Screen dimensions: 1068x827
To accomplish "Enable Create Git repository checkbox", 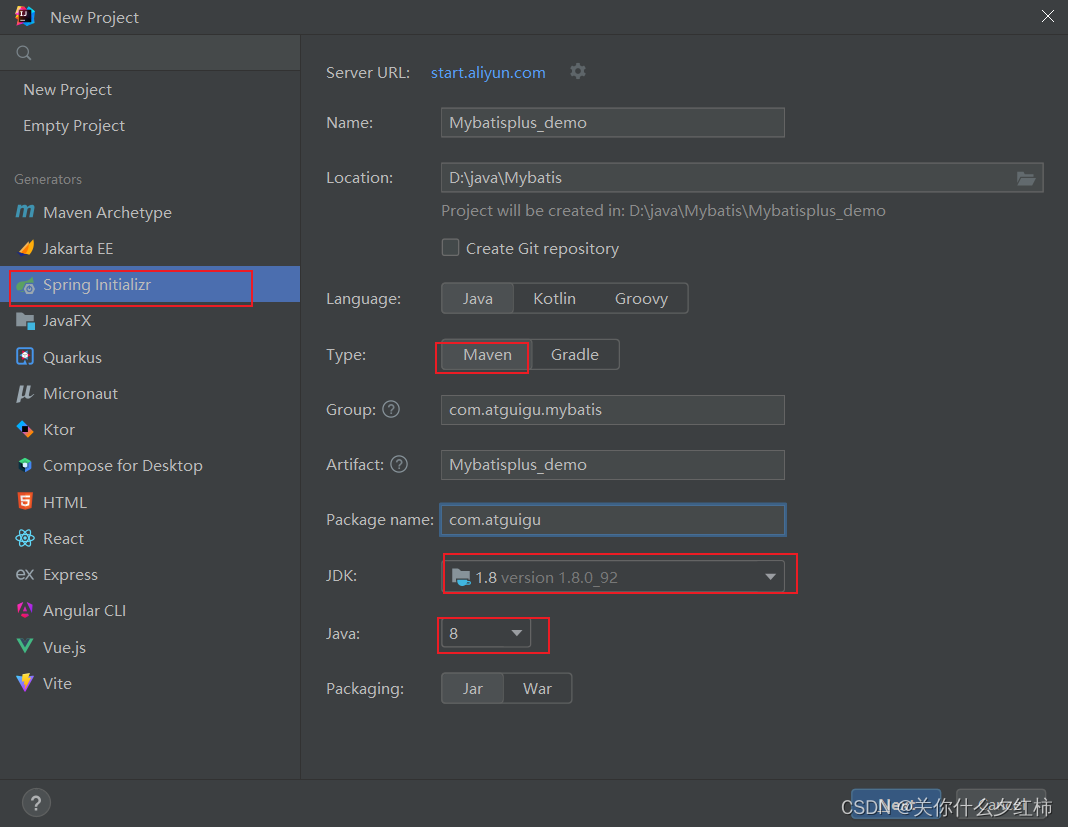I will point(450,247).
